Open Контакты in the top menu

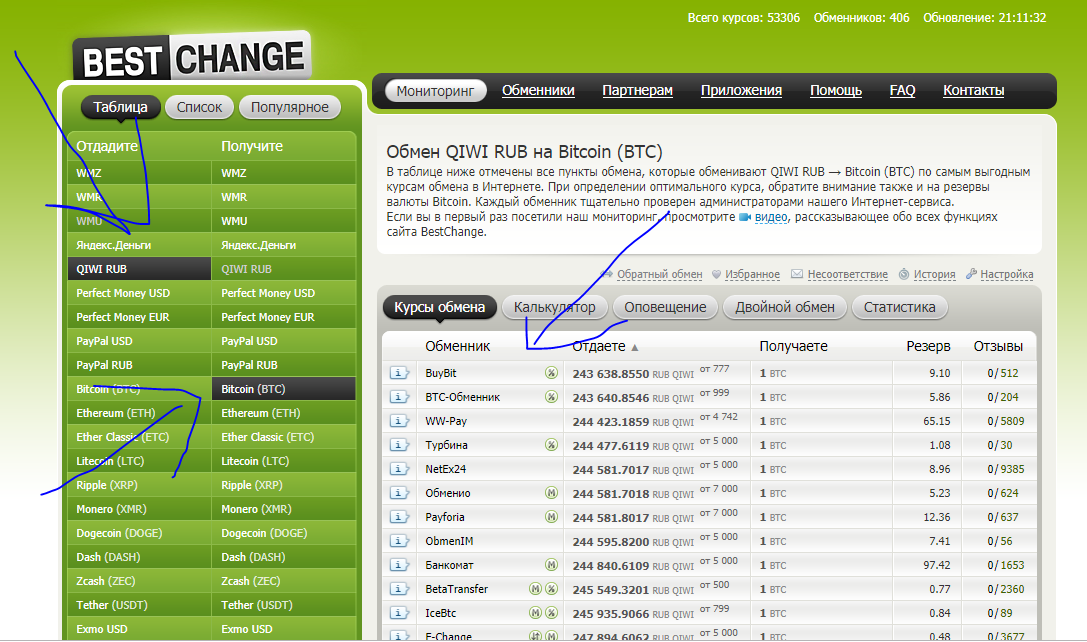973,90
